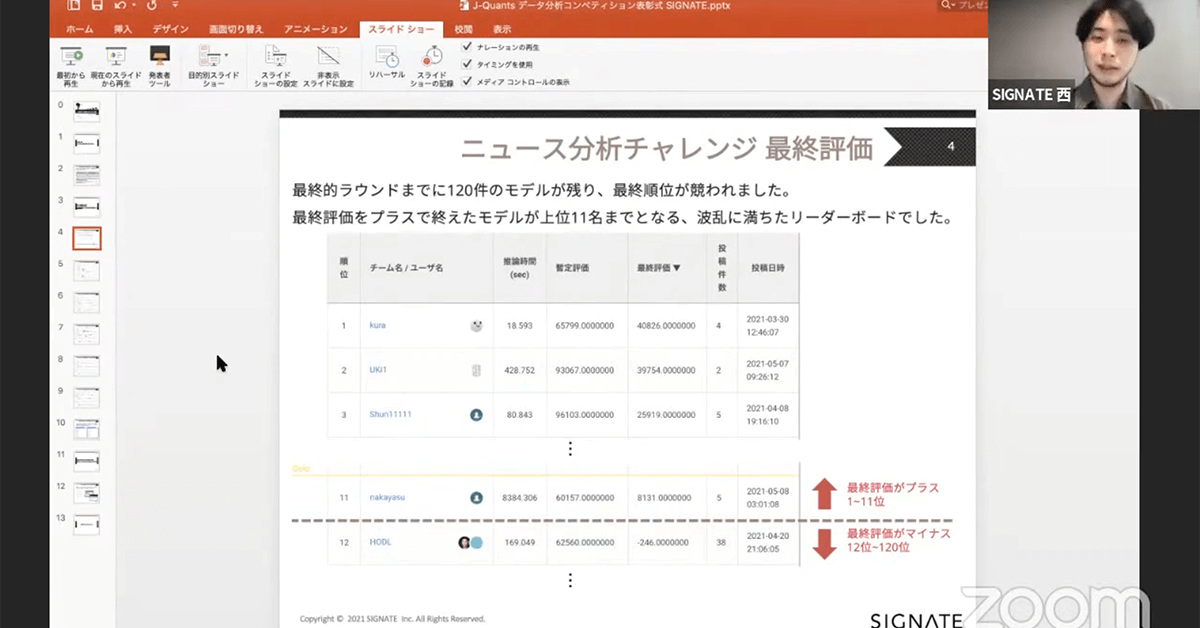Click the redo icon in title bar

coord(151,6)
